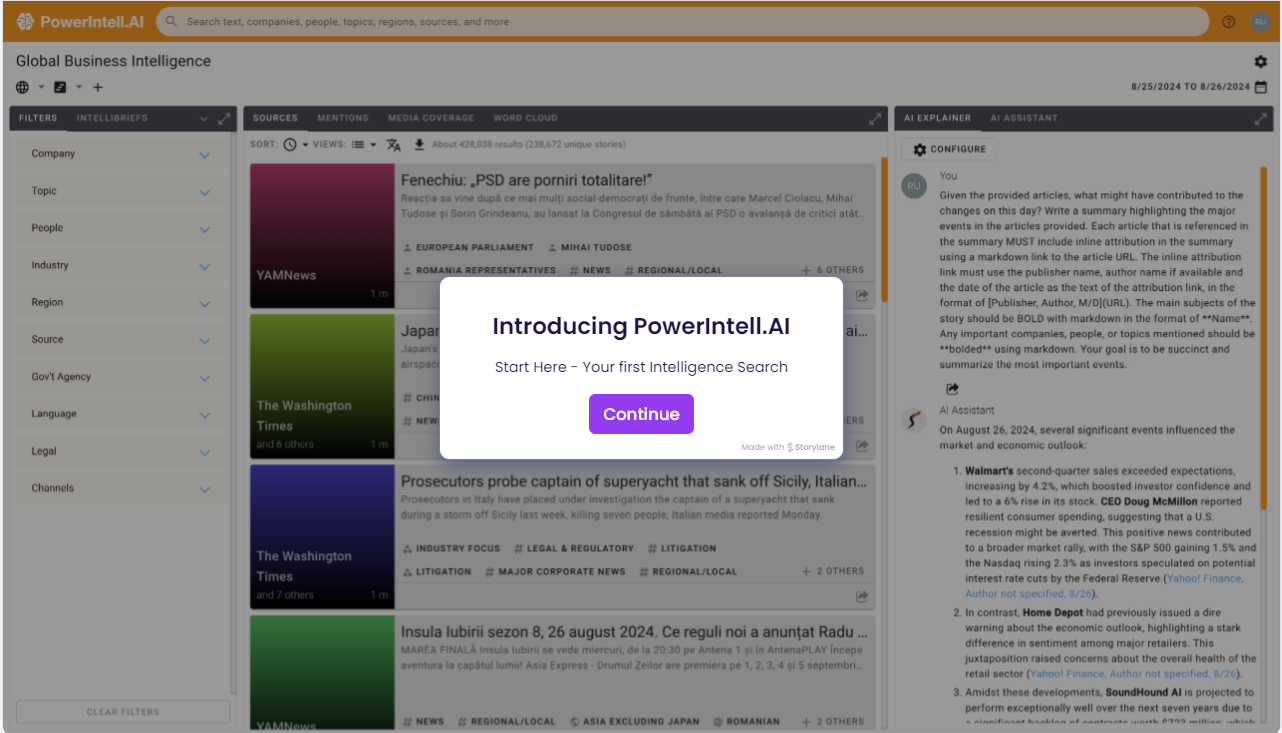Maximize the AI Explainer panel
This screenshot has width=1282, height=733.
click(x=1260, y=119)
